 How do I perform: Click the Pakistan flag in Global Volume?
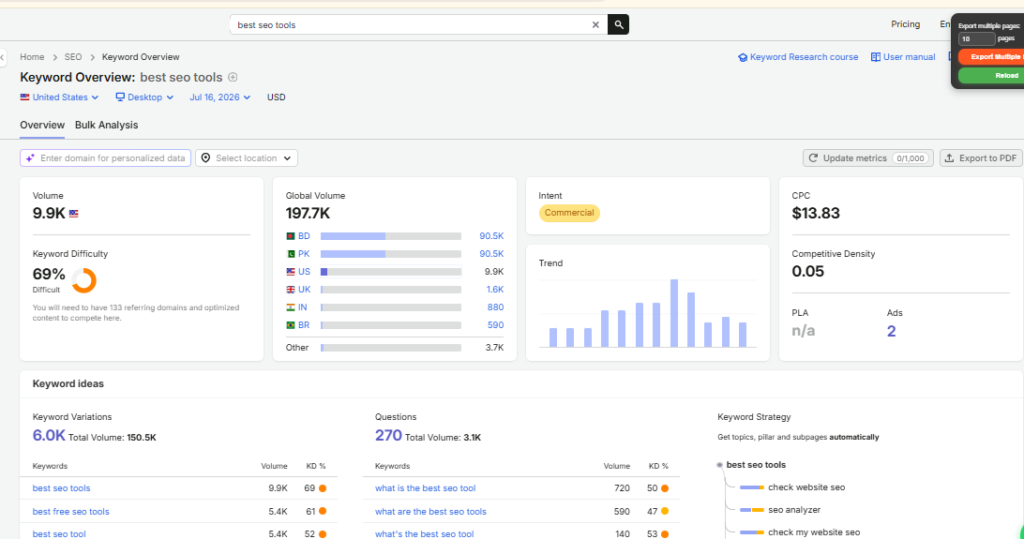click(291, 253)
